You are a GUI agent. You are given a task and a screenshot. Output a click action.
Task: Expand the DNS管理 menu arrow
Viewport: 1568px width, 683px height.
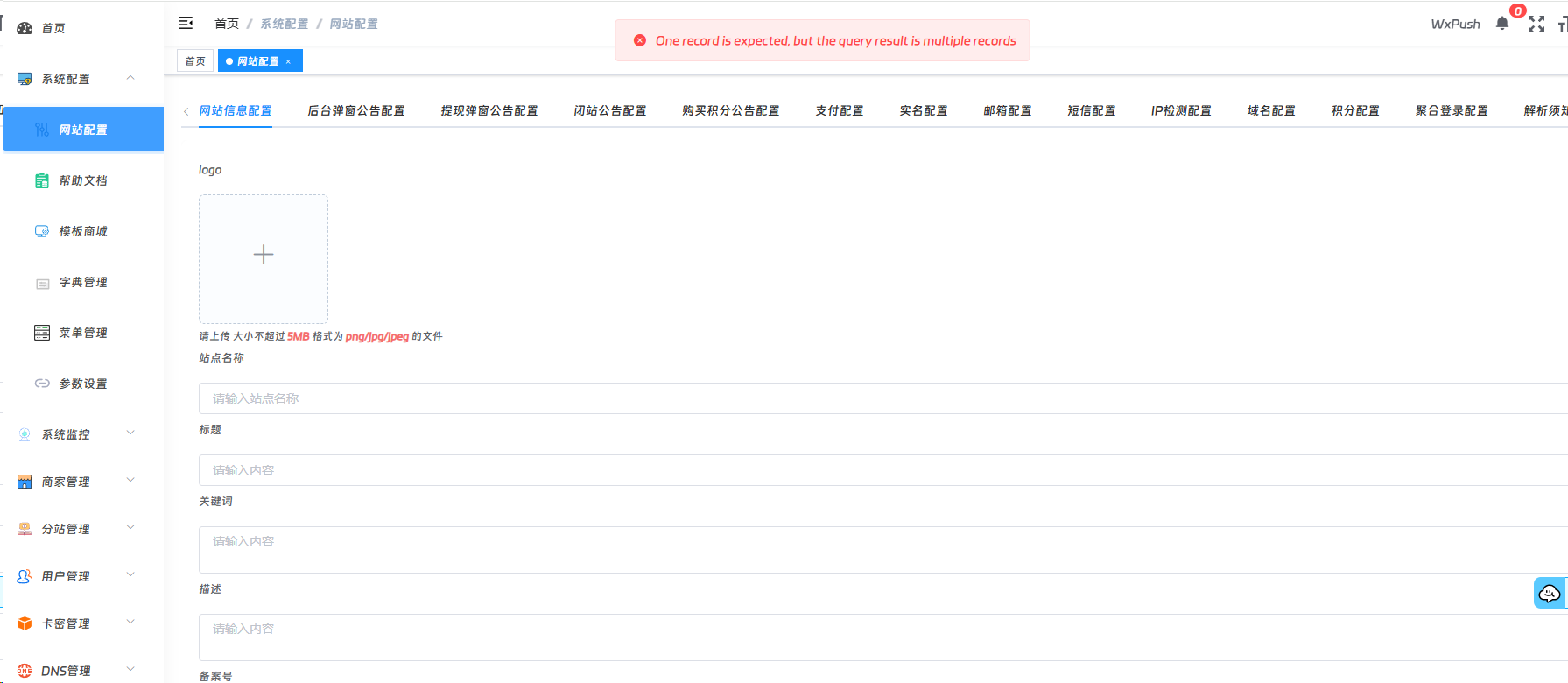[130, 669]
